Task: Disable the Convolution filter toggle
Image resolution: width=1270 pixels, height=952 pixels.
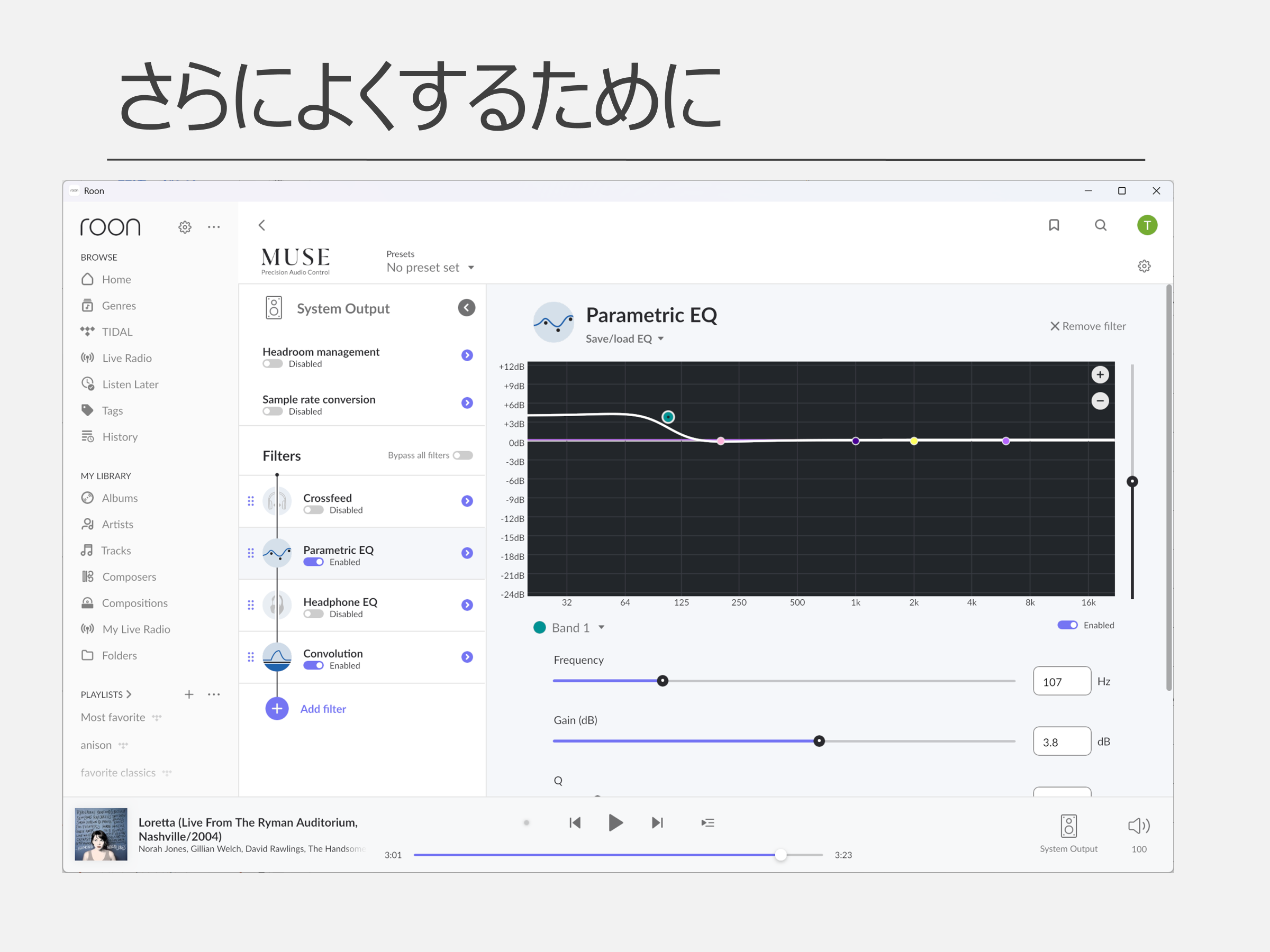Action: pyautogui.click(x=313, y=666)
